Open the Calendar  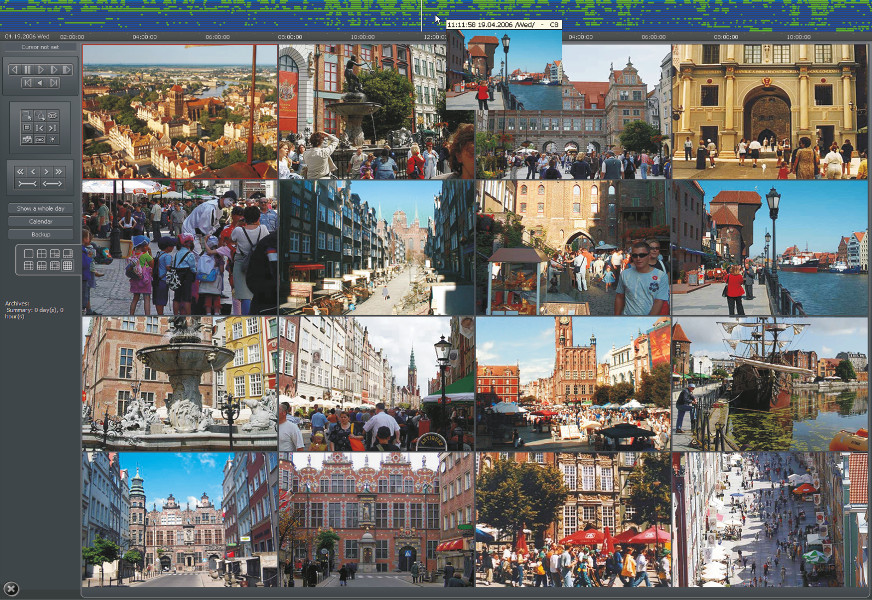40,221
